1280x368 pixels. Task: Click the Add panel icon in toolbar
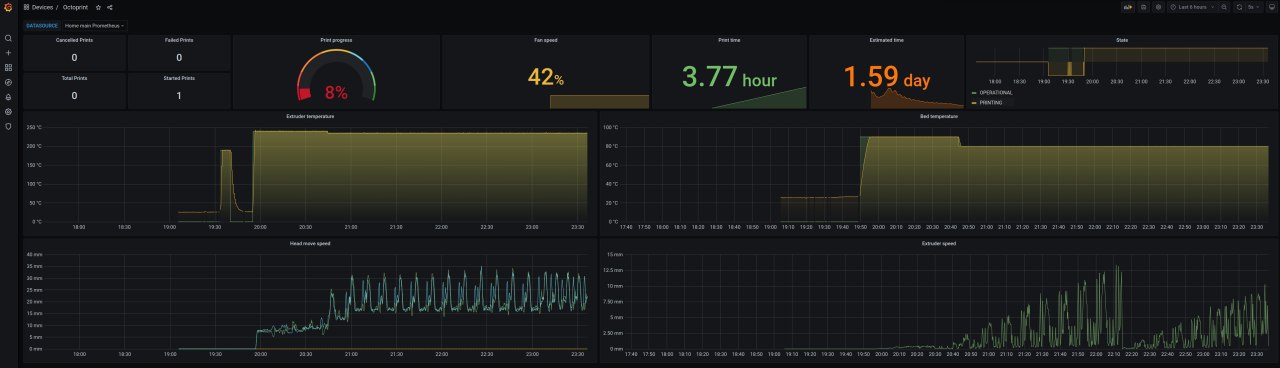click(x=1128, y=7)
